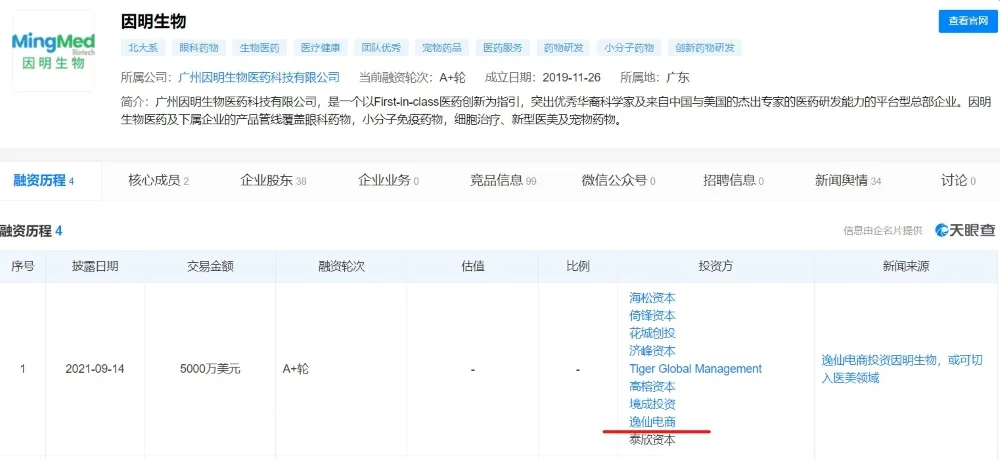Click the 估值 column header
Viewport: 1000px width, 459px height.
(x=473, y=266)
